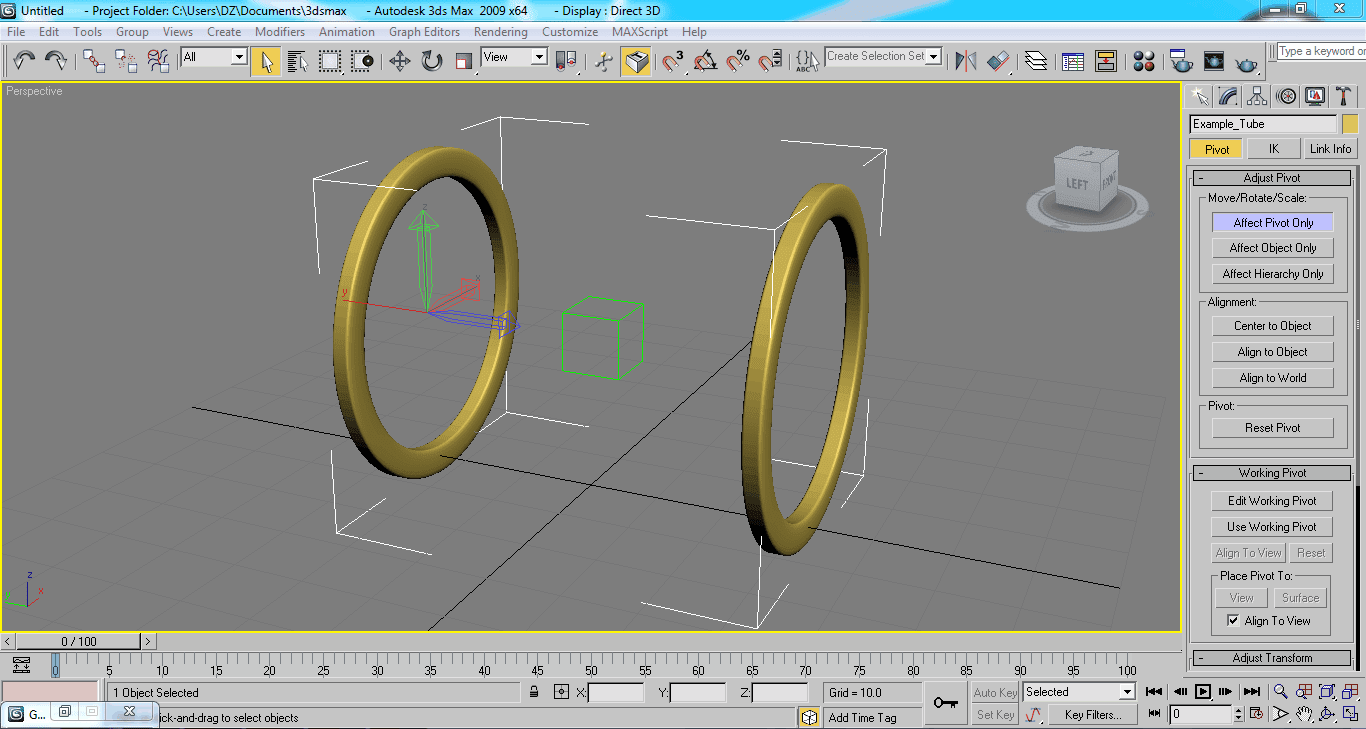Image resolution: width=1366 pixels, height=729 pixels.
Task: Click the 0 / 100 time slider
Action: tap(80, 642)
